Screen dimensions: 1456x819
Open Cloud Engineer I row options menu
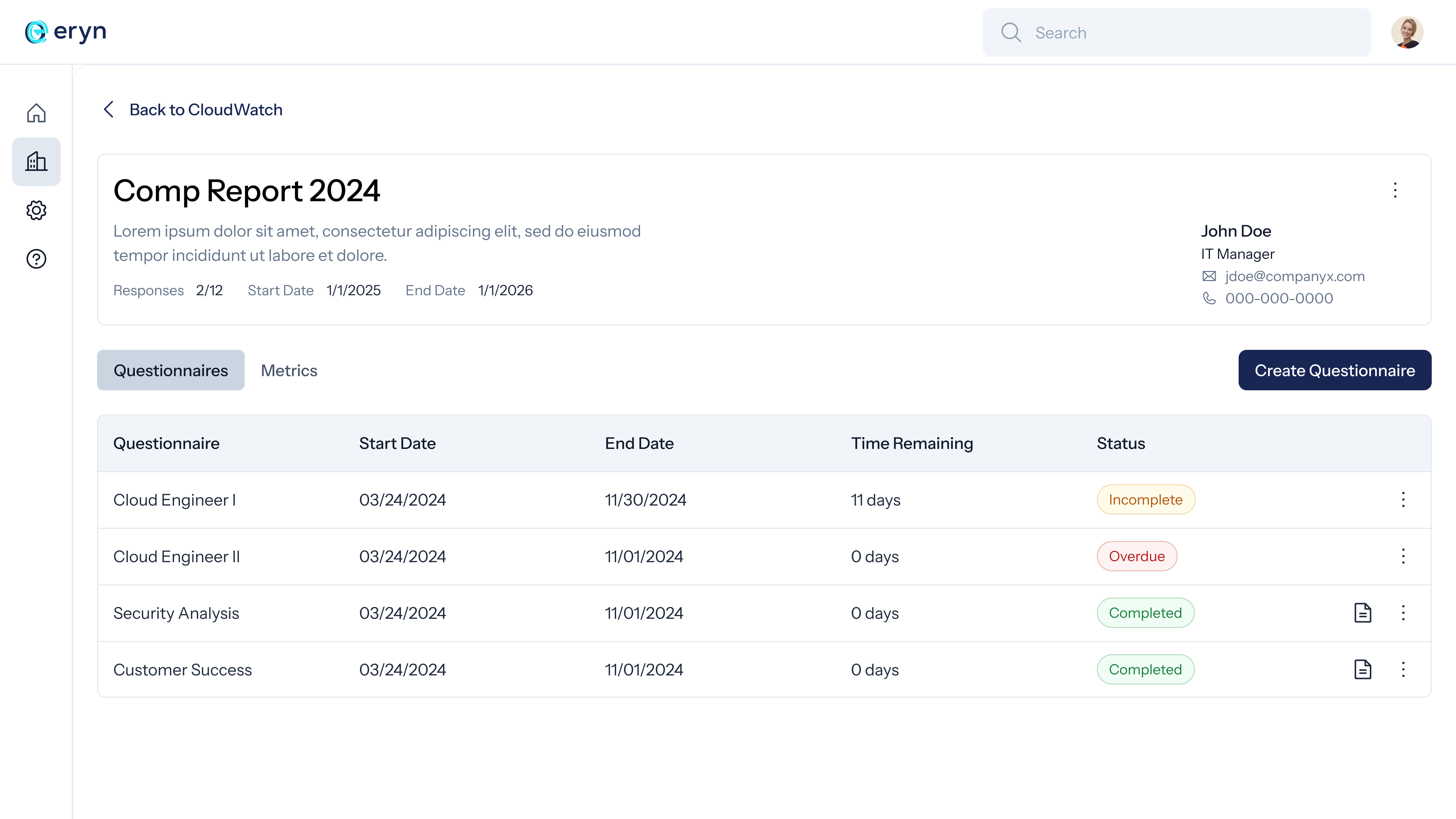(1403, 499)
